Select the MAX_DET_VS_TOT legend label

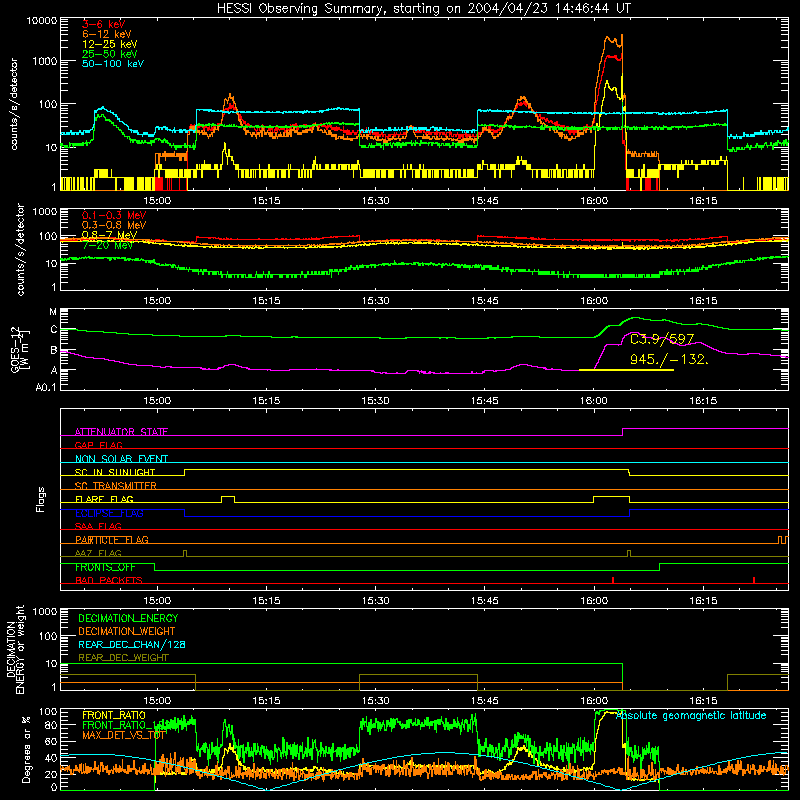point(124,735)
